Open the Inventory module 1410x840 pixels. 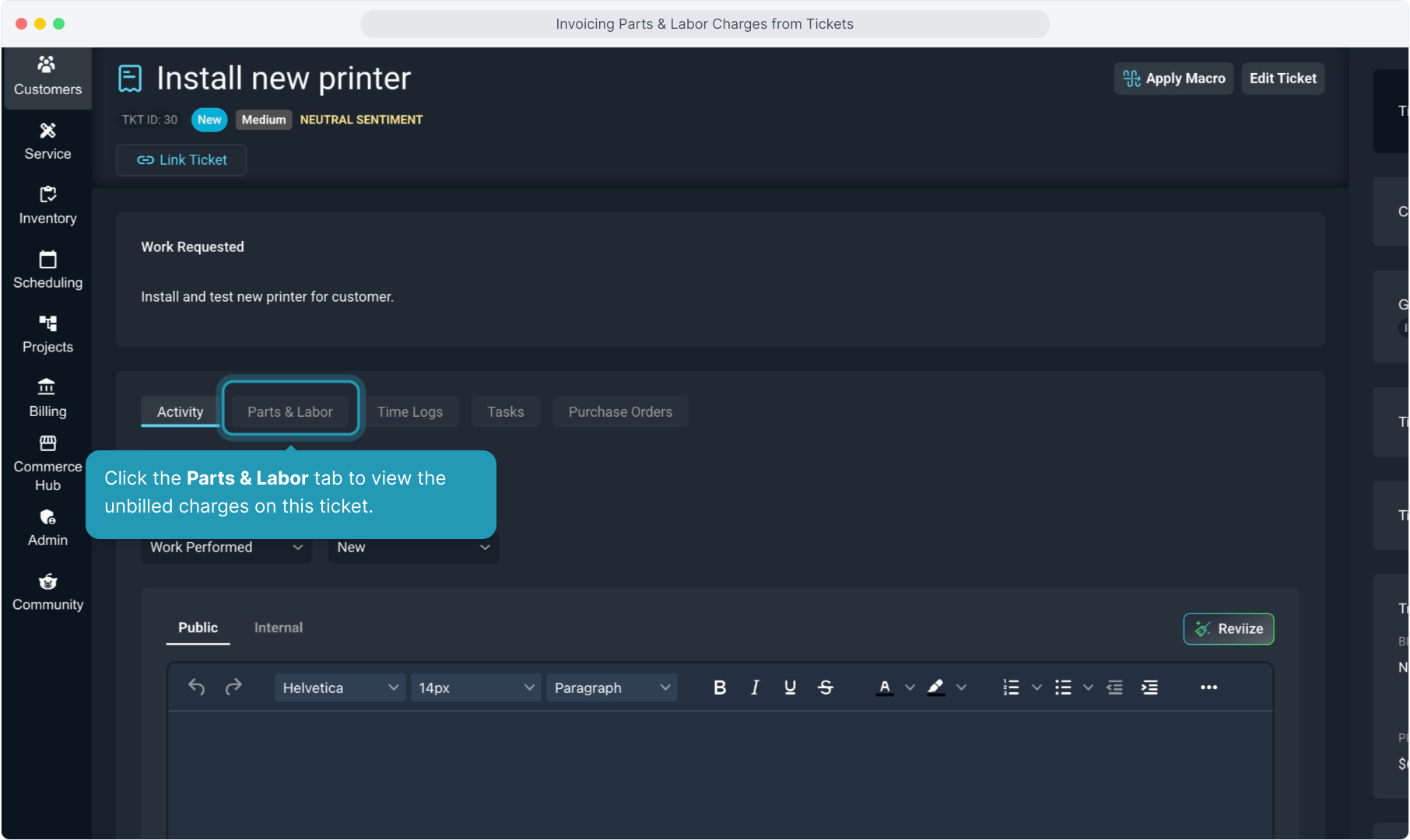[47, 205]
